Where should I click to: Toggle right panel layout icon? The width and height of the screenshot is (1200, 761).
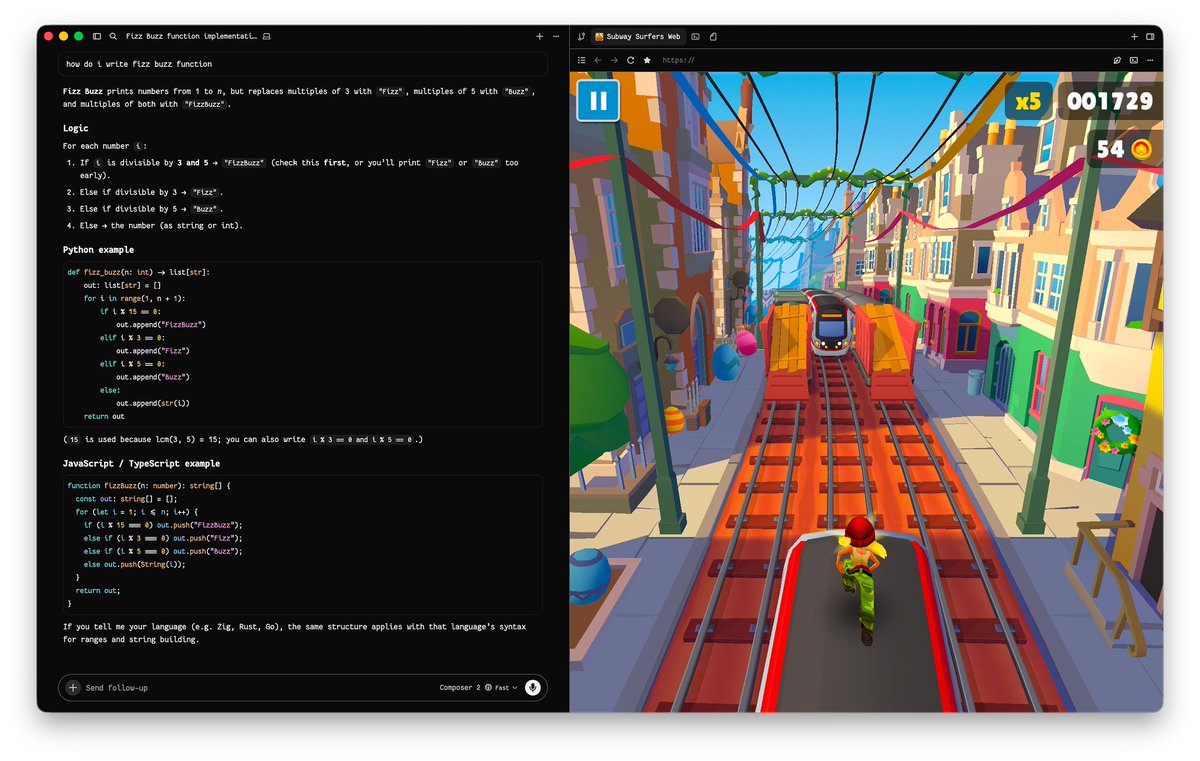pyautogui.click(x=1150, y=36)
